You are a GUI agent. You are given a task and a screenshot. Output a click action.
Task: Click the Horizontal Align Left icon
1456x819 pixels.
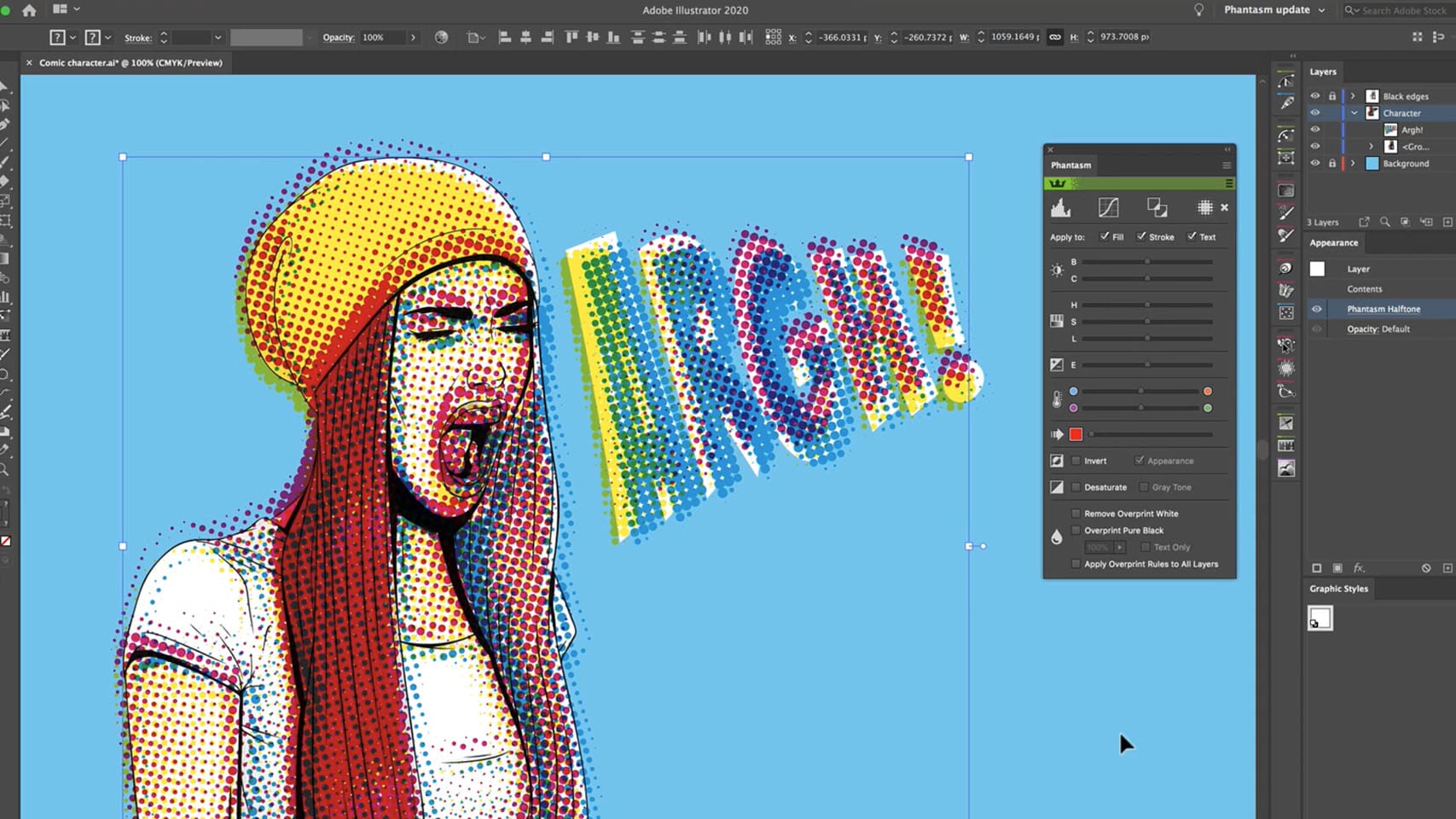505,37
